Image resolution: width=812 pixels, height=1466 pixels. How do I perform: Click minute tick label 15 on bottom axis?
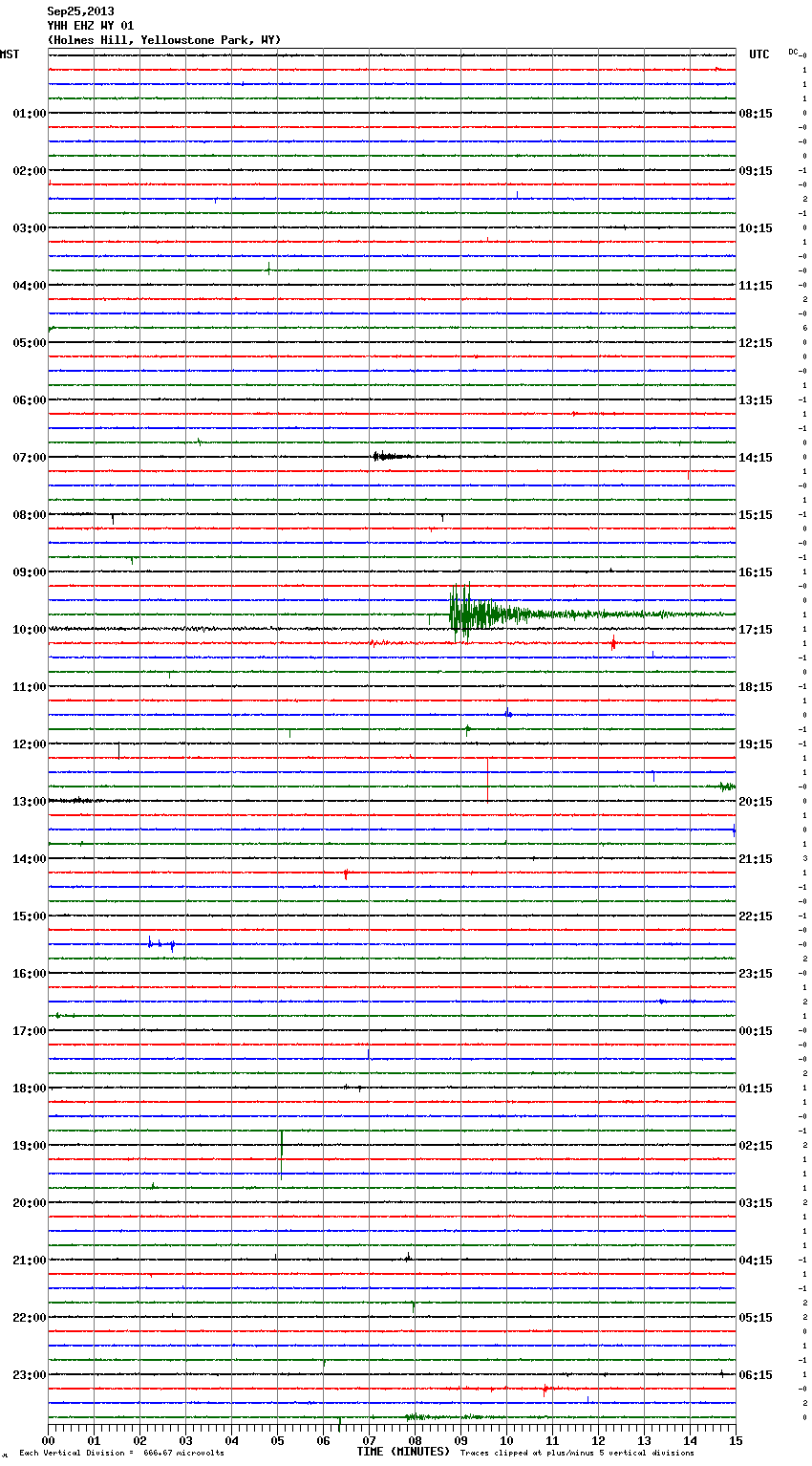(736, 1439)
